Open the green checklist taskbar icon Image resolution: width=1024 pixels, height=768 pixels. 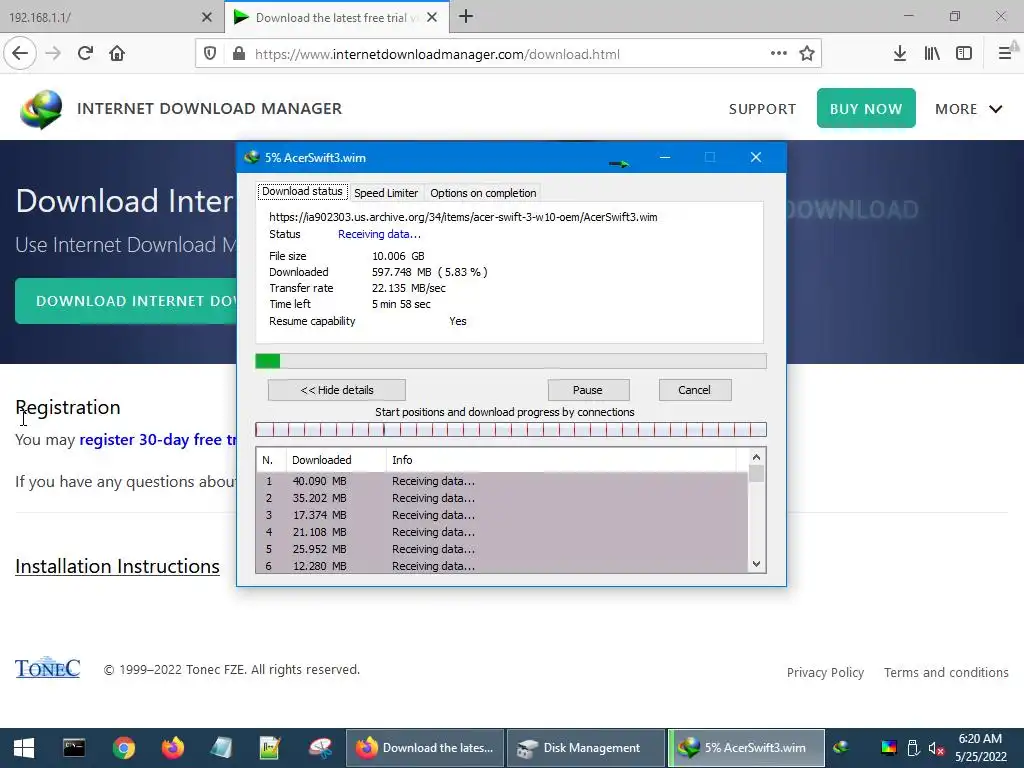pos(270,748)
